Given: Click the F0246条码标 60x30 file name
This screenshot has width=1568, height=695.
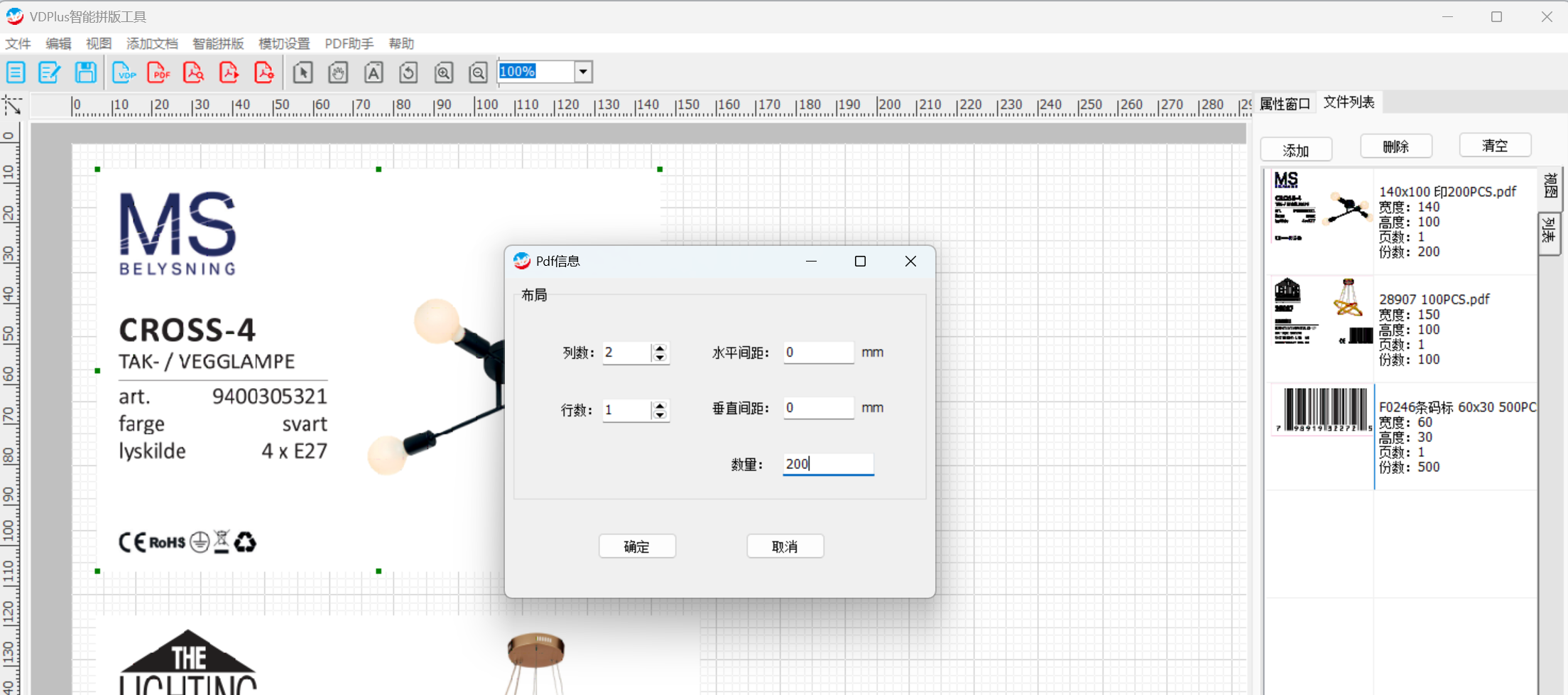Looking at the screenshot, I should 1457,407.
